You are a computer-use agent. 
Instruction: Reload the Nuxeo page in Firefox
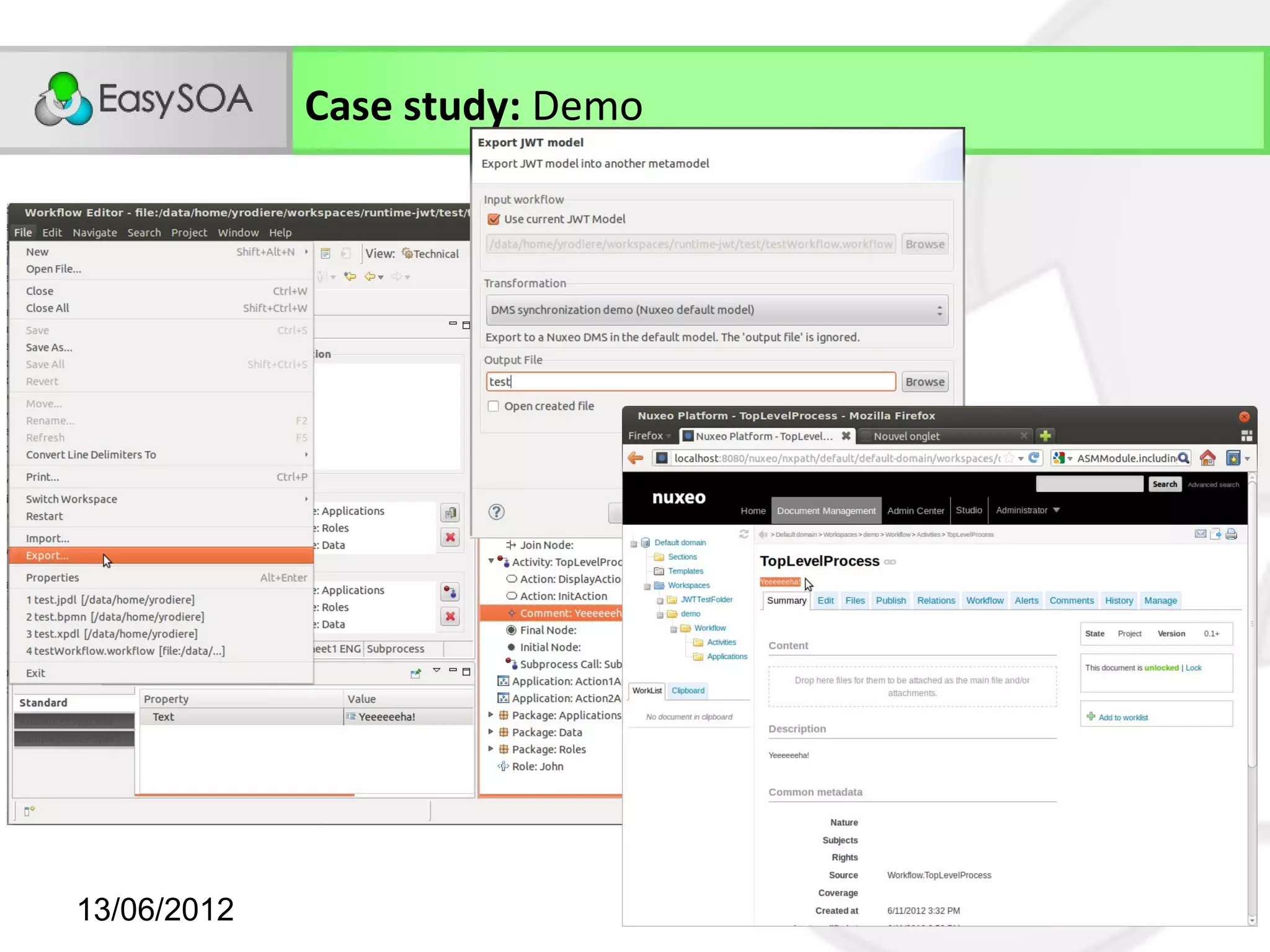click(1034, 457)
